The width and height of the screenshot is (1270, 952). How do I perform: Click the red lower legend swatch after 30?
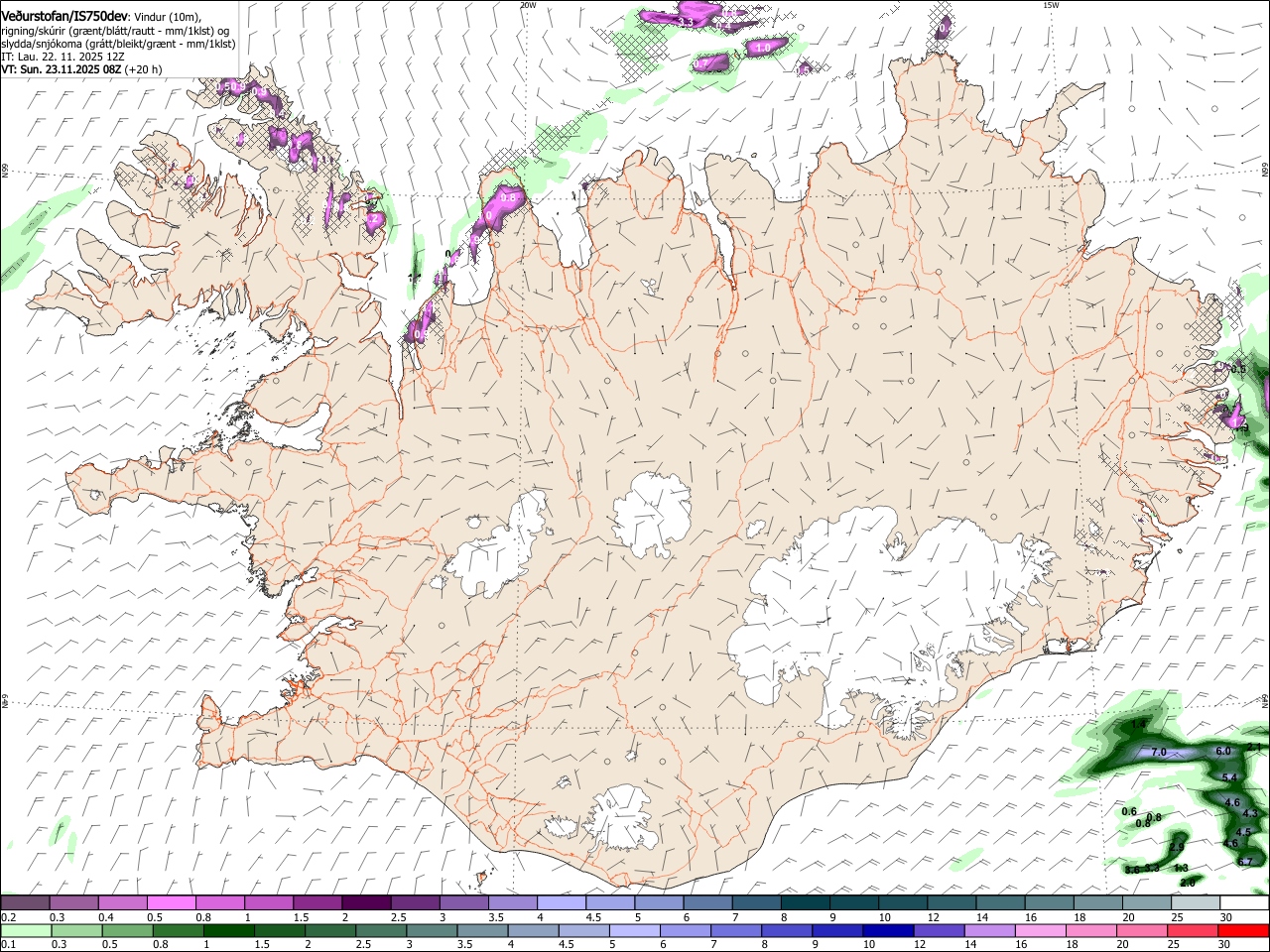coord(1244,931)
